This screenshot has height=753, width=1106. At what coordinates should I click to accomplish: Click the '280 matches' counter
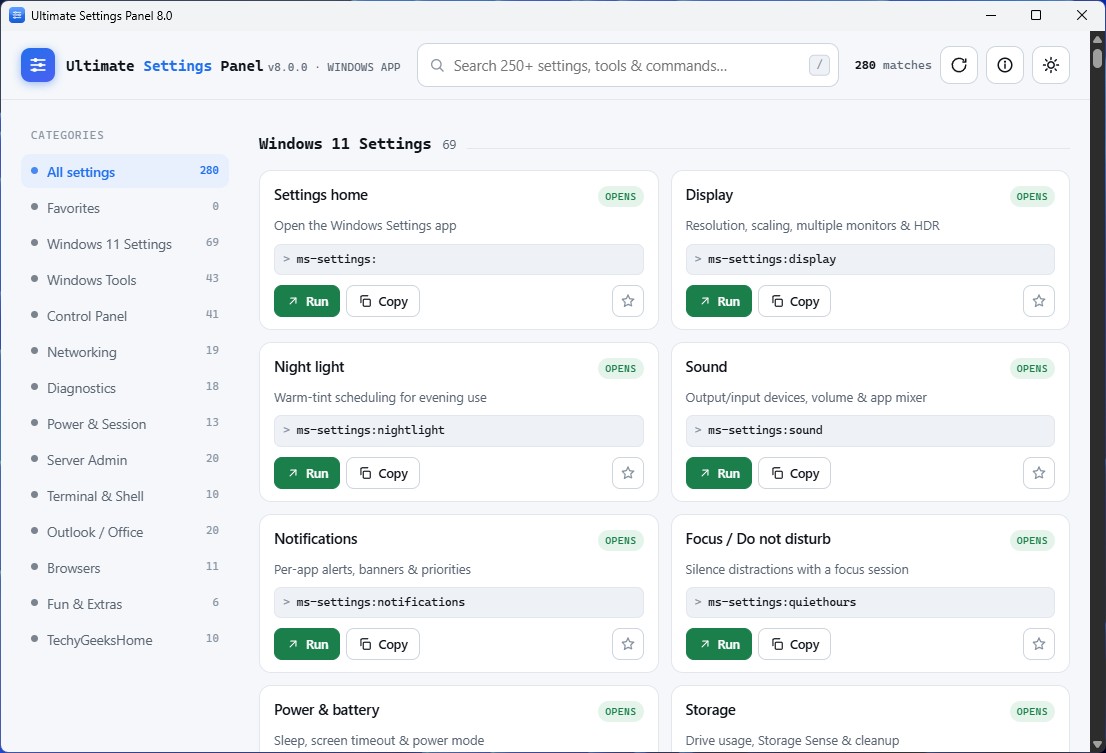pyautogui.click(x=892, y=65)
